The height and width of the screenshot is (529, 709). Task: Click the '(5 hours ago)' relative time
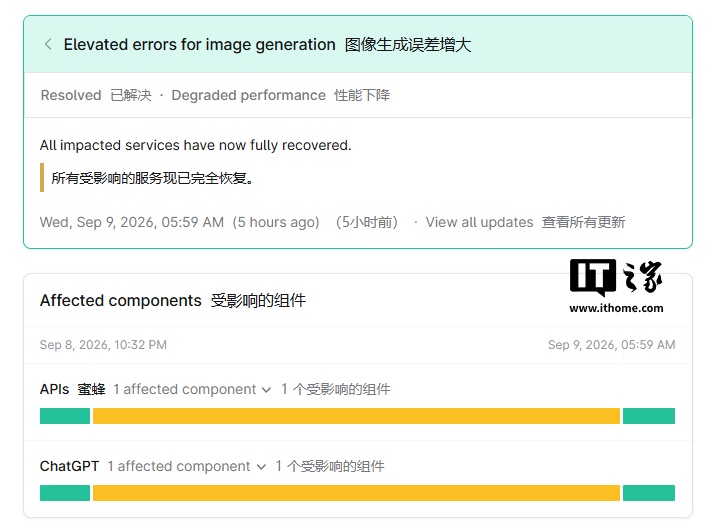click(276, 222)
